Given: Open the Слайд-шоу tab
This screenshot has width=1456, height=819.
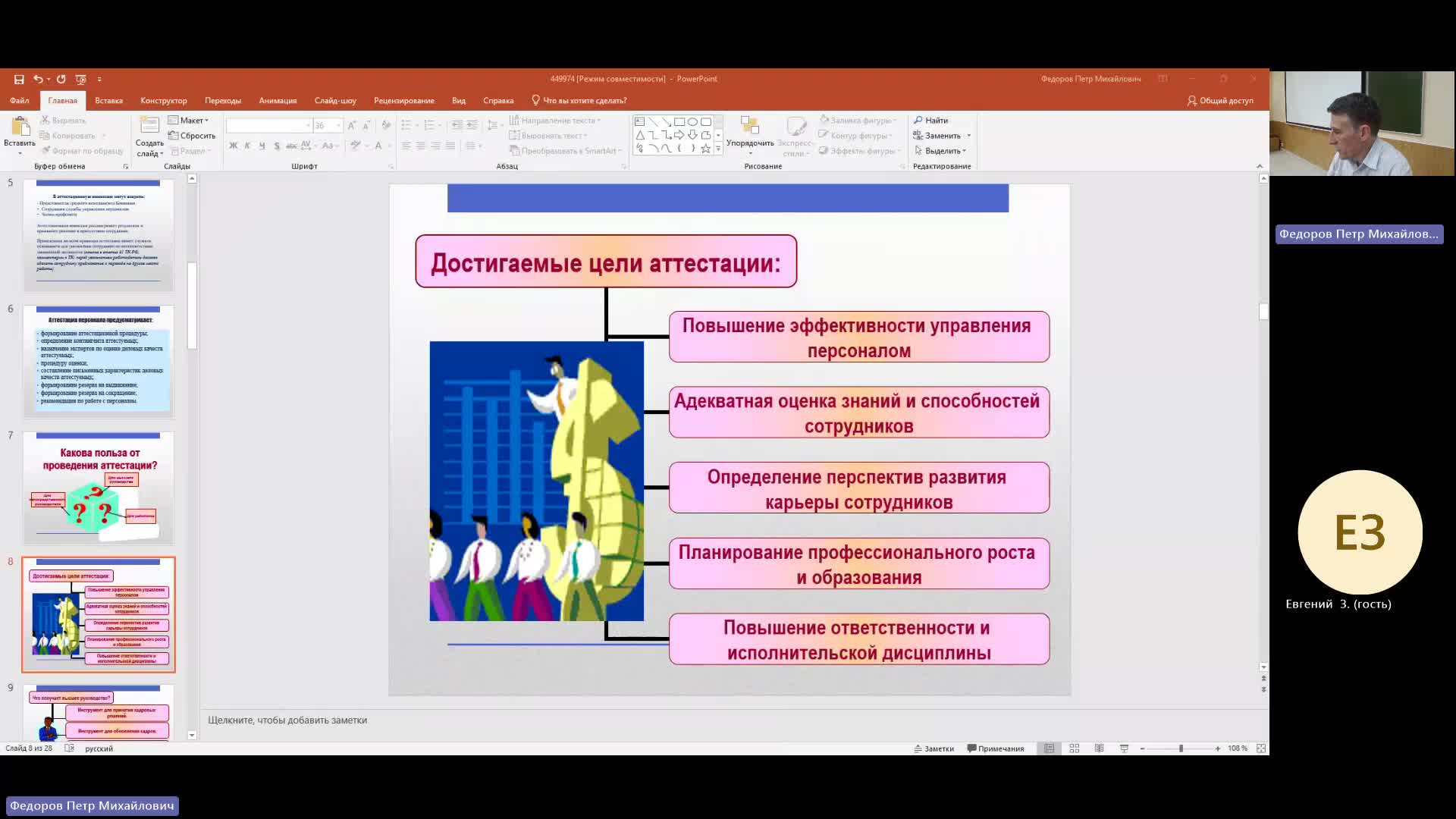Looking at the screenshot, I should tap(335, 100).
